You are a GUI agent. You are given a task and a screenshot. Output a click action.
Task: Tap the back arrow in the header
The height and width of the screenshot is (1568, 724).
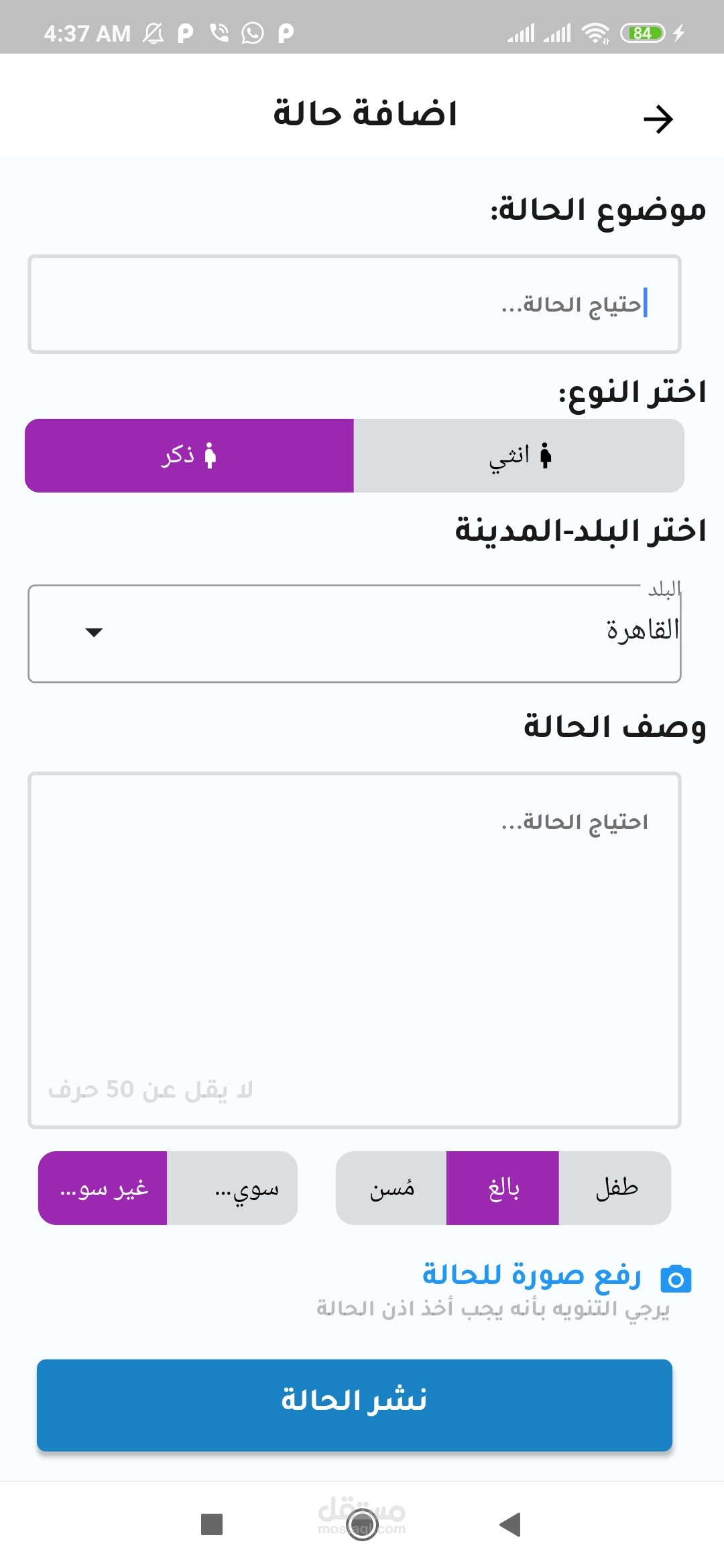point(658,119)
